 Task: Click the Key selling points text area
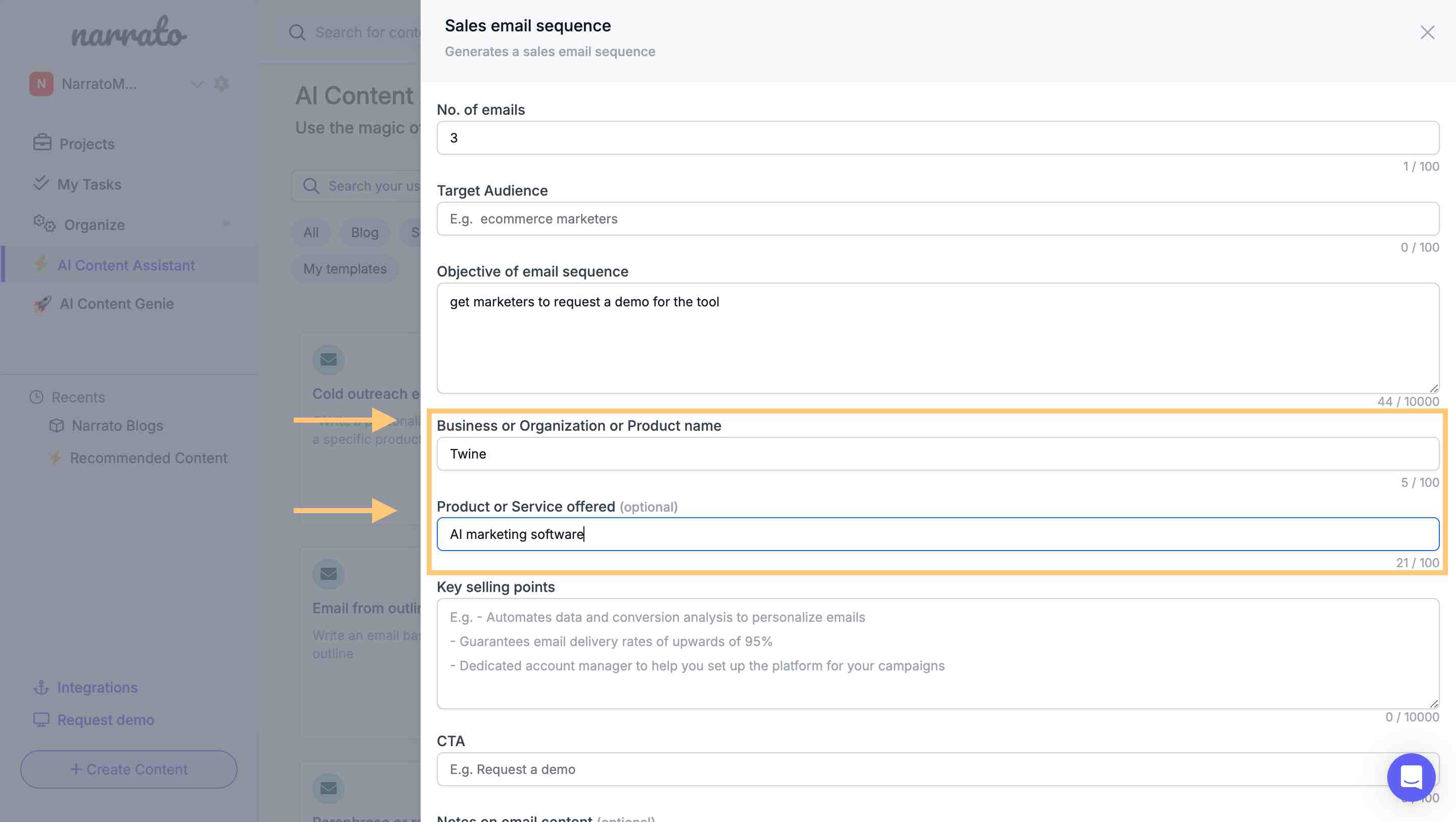click(937, 653)
